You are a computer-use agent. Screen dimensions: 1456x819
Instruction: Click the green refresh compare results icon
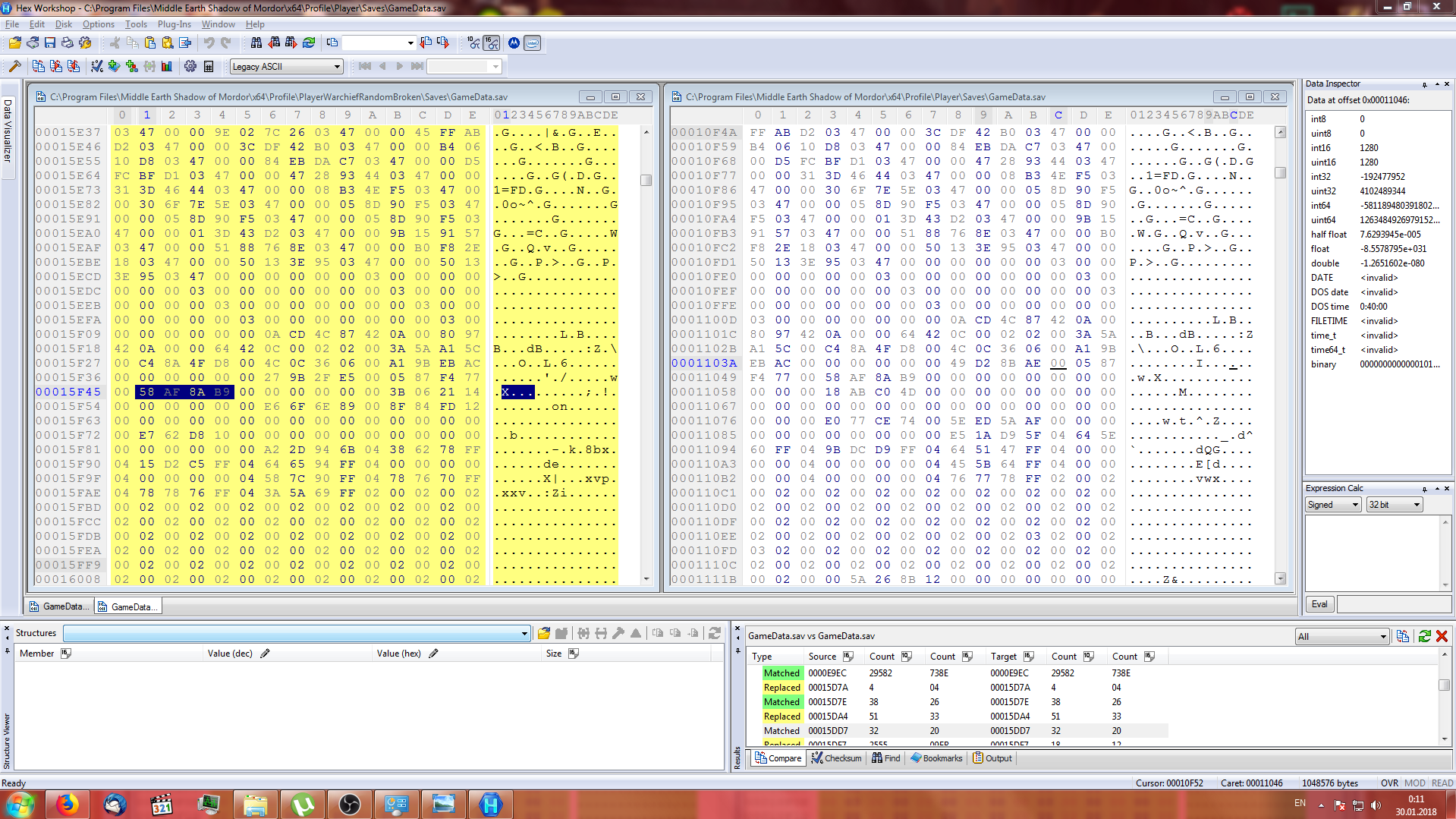1424,636
